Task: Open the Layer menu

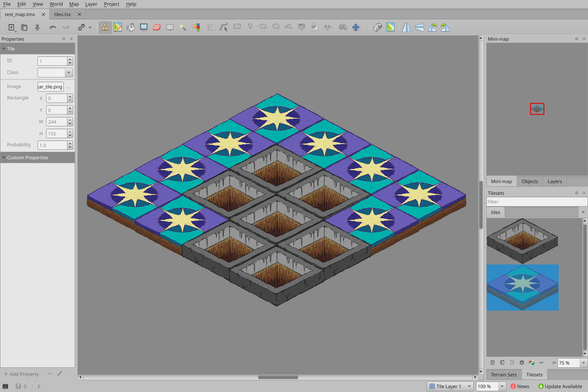Action: coord(91,4)
